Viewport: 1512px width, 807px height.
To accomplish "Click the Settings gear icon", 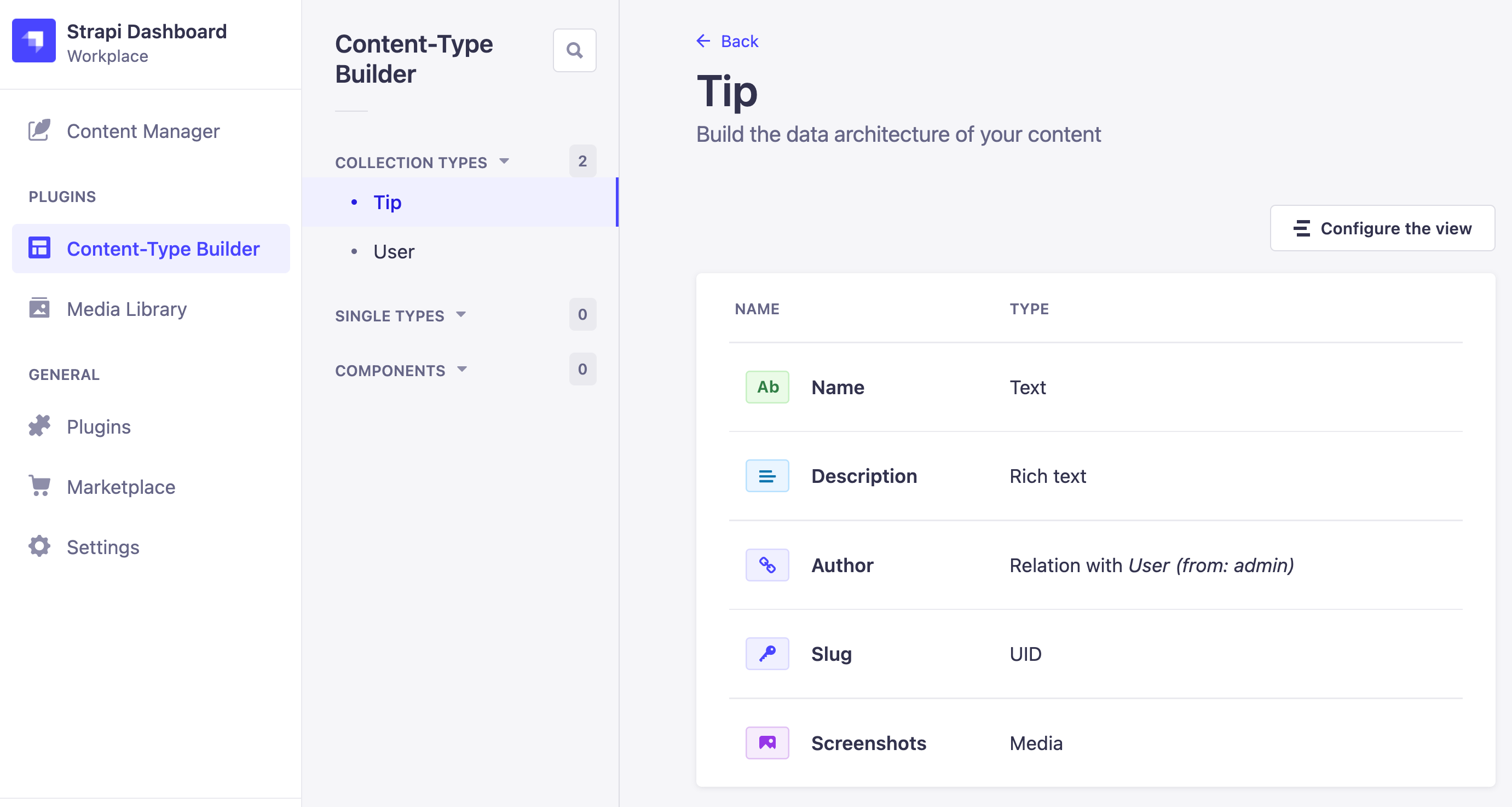I will click(x=39, y=546).
